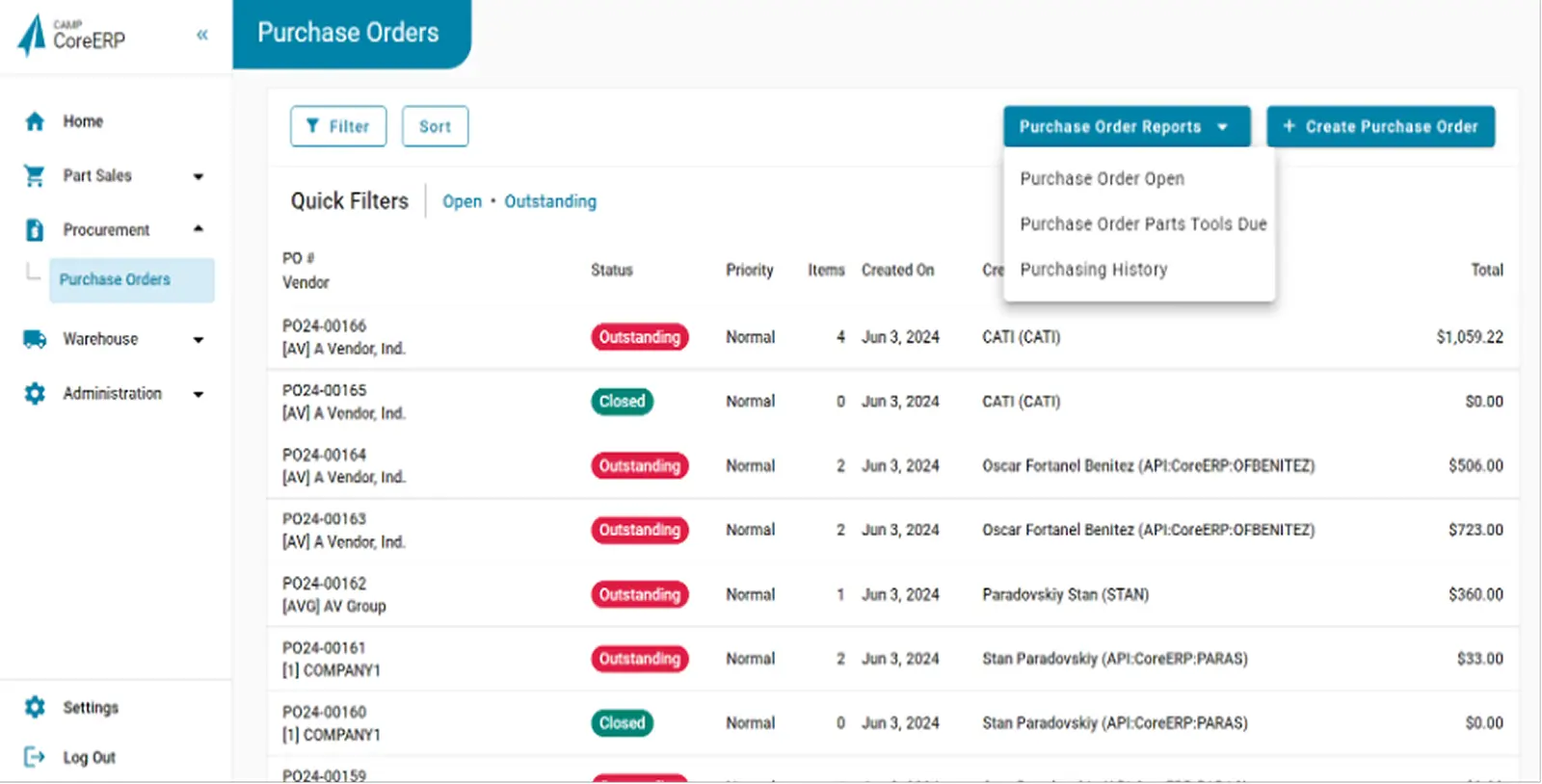
Task: Click [AVG] AV Group vendor name
Action: tap(334, 607)
